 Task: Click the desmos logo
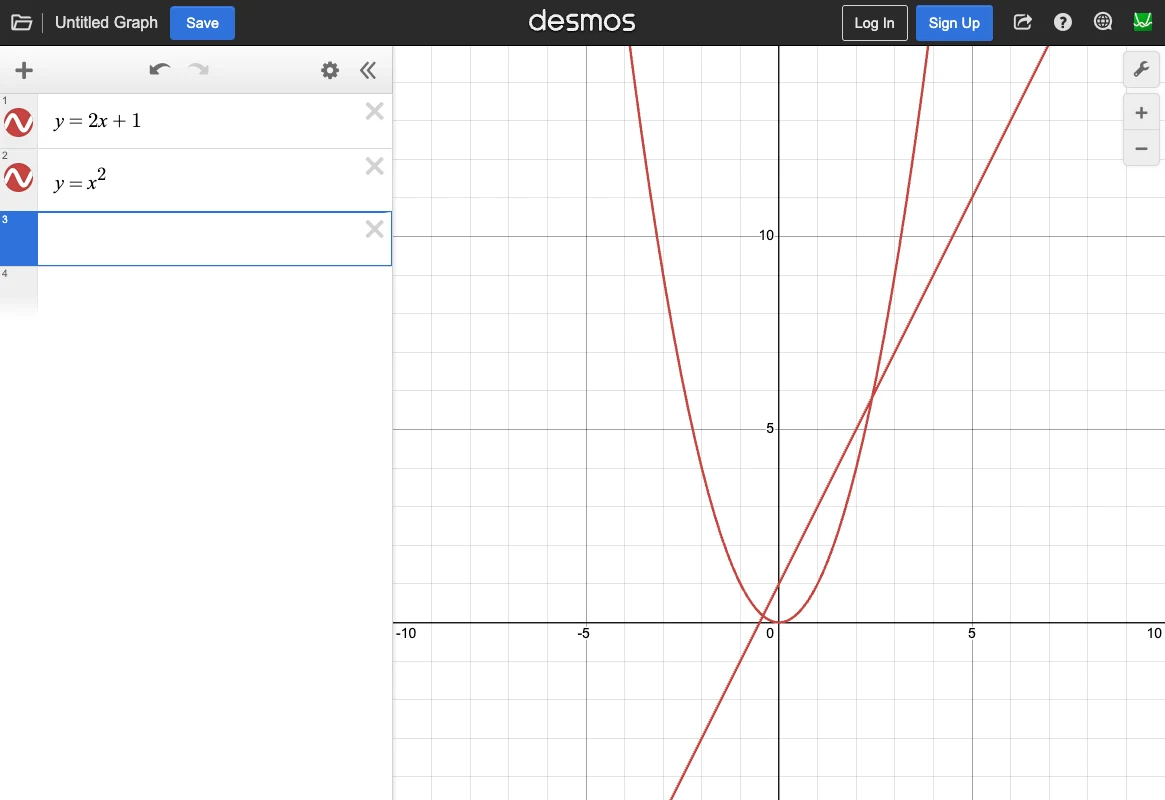pos(582,21)
